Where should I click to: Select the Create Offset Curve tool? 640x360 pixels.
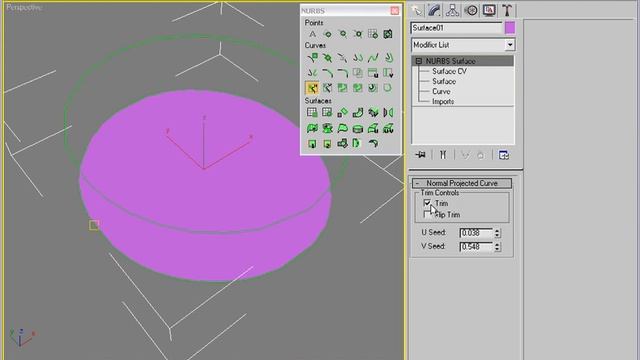pyautogui.click(x=388, y=58)
